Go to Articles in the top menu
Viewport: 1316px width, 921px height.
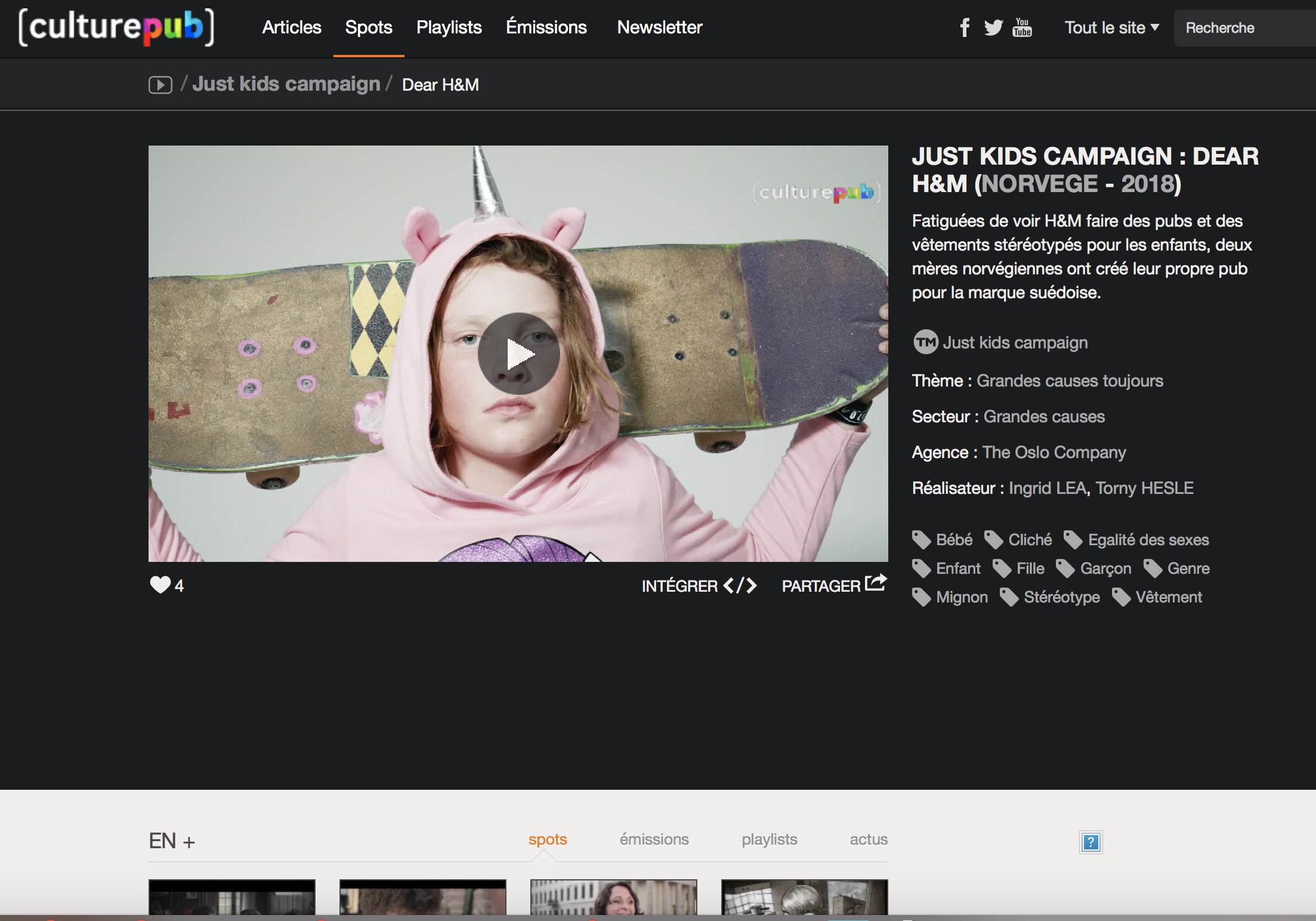point(292,27)
